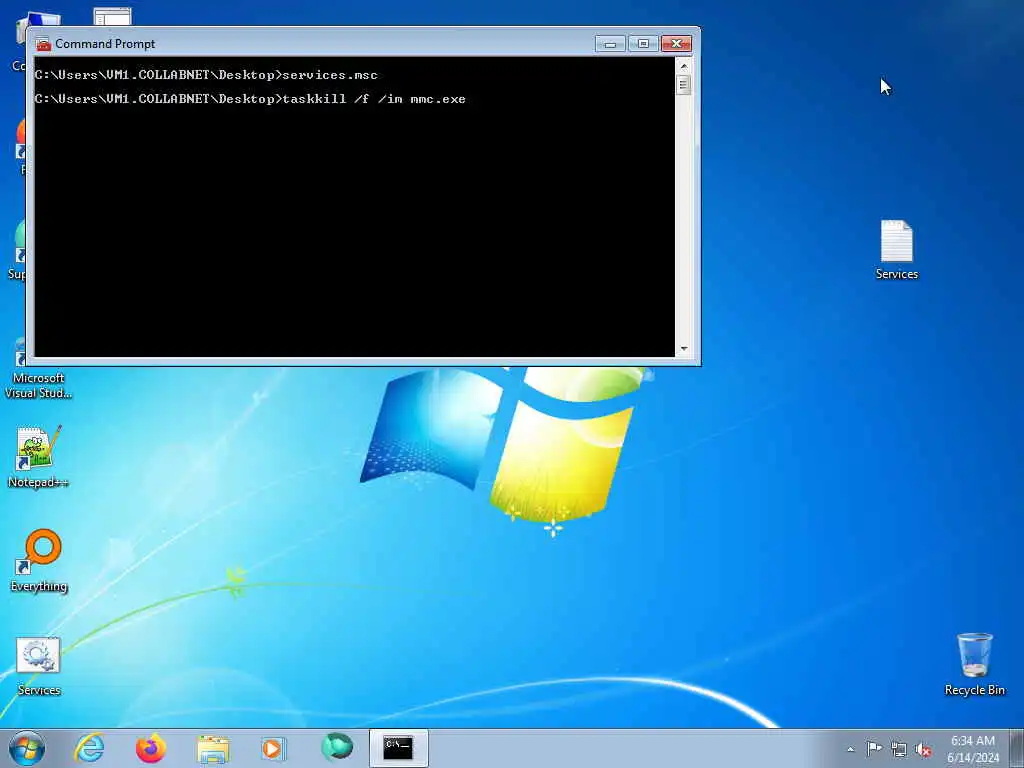1024x768 pixels.
Task: Click the "taskkill /f /im mmc.exe" command text
Action: (374, 99)
